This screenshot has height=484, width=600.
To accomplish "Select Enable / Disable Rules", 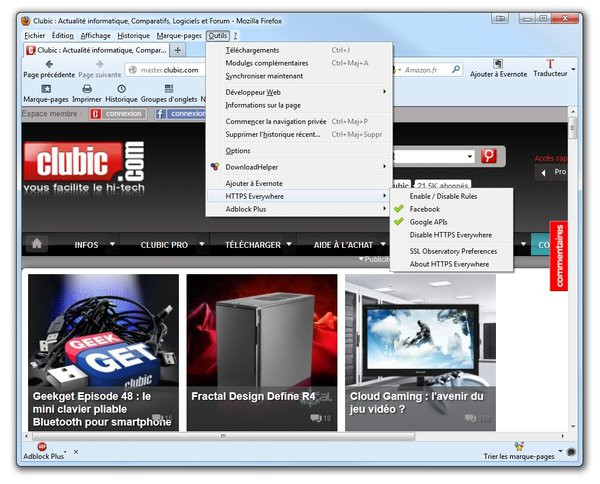I will click(x=452, y=196).
